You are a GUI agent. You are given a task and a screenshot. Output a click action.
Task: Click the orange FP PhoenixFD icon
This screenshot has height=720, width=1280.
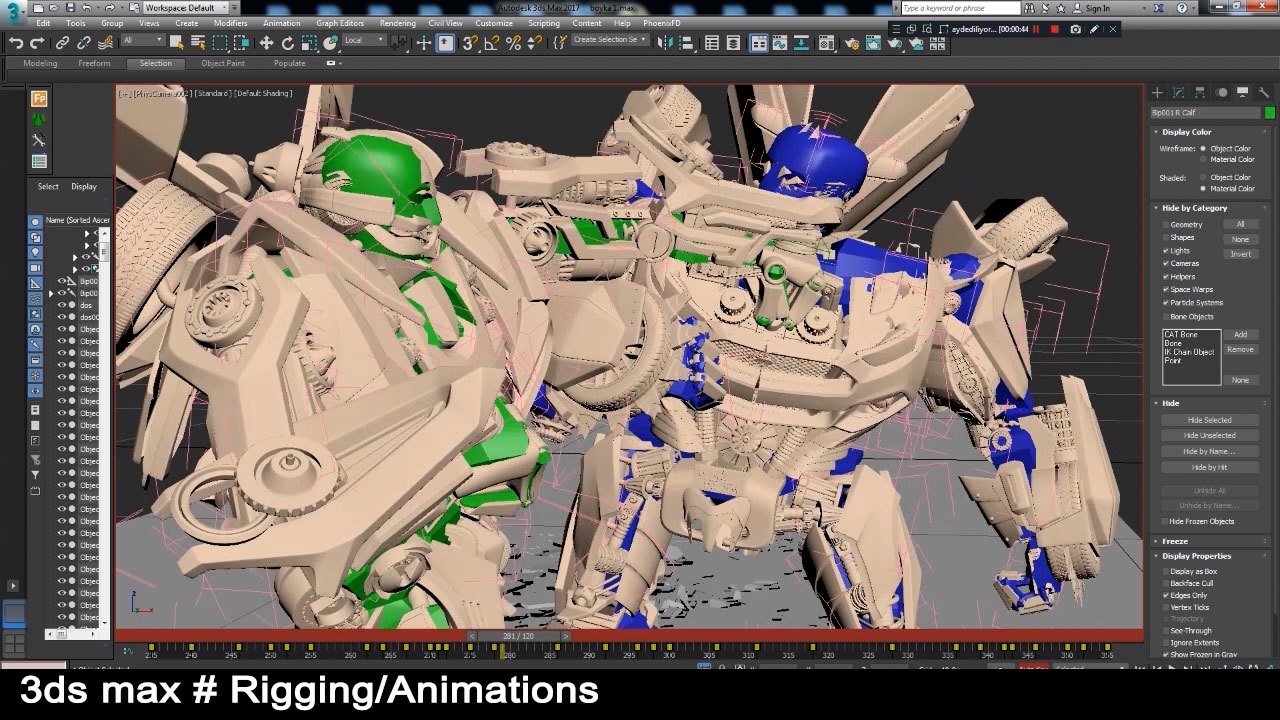click(x=39, y=98)
